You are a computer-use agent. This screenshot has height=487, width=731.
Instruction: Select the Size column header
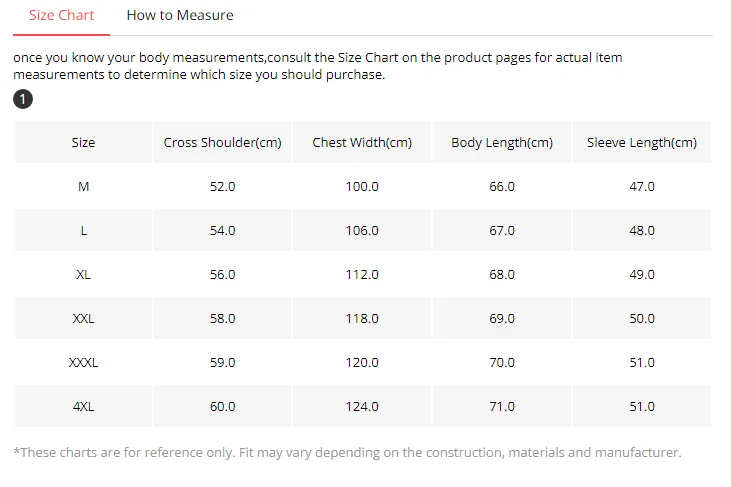[x=83, y=142]
